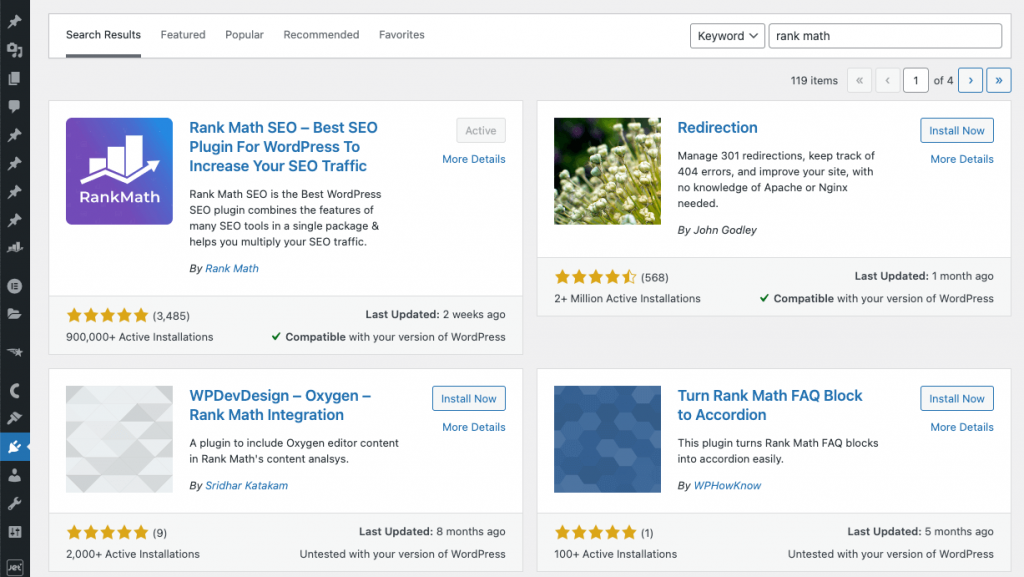1024x577 pixels.
Task: Open the Rank Math SEO plugin title link
Action: 283,147
